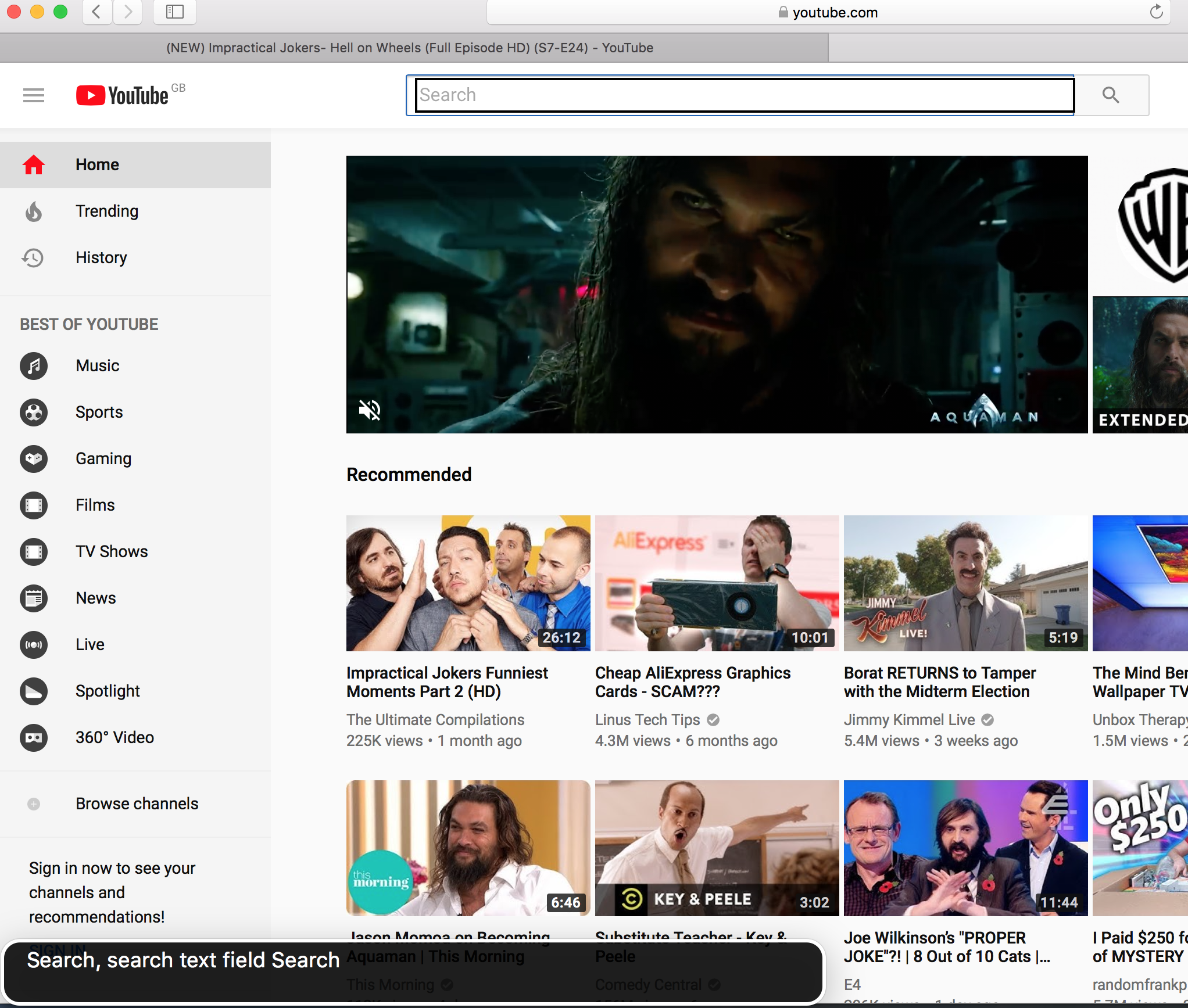Click the Browse channels plus icon
The image size is (1188, 1008).
click(34, 804)
